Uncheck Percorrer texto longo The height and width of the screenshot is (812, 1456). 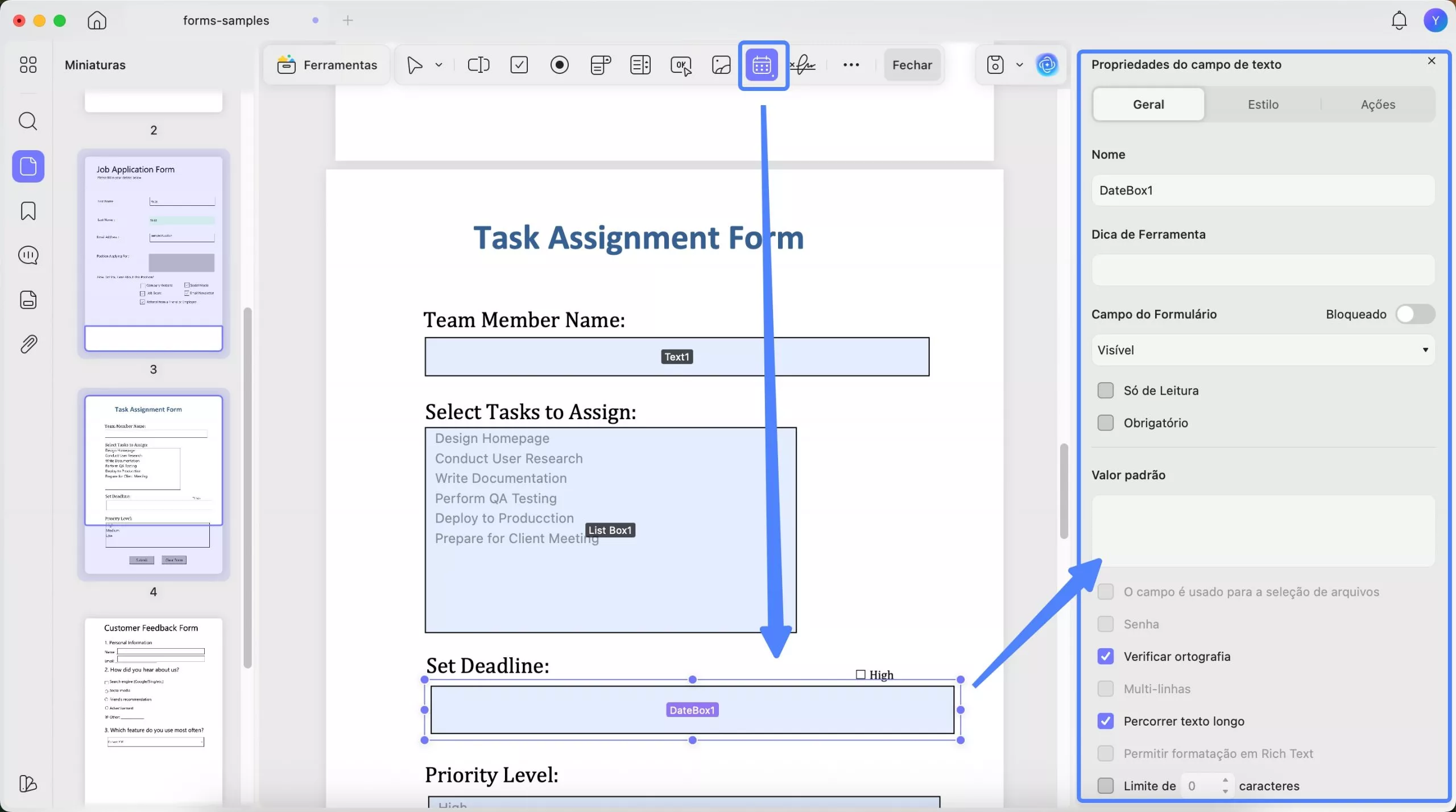[x=1105, y=721]
